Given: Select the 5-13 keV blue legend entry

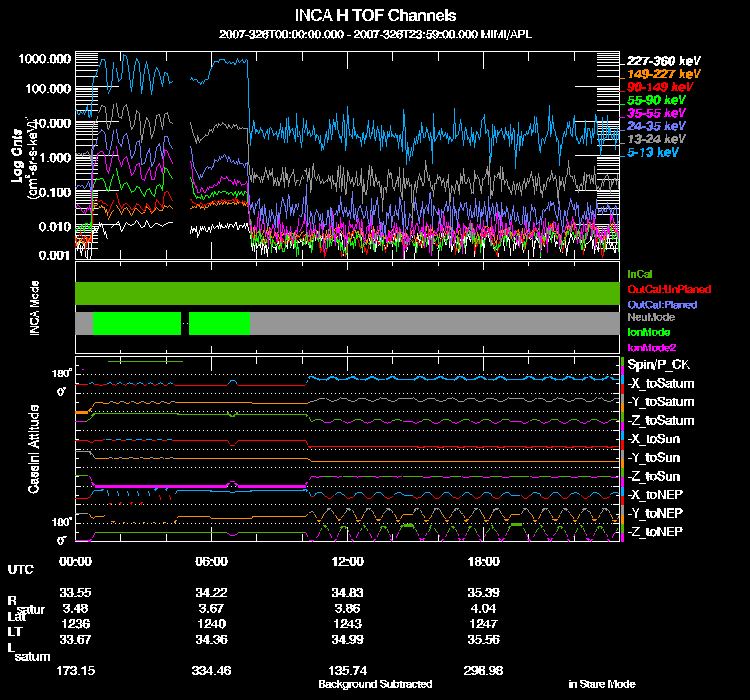Looking at the screenshot, I should click(x=652, y=152).
